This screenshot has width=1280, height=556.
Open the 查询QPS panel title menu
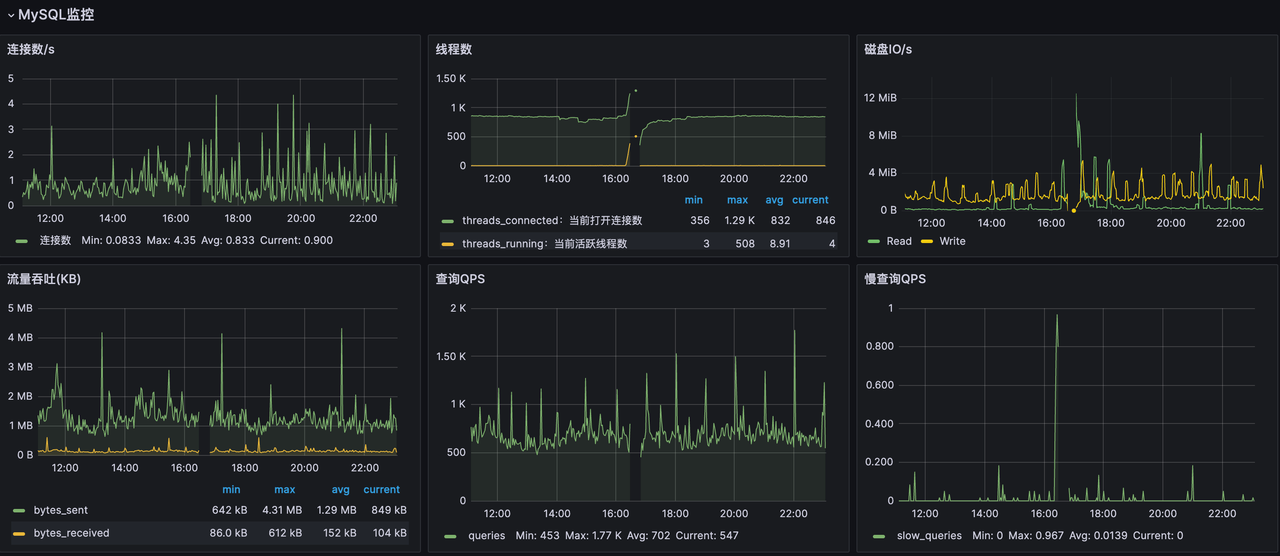pyautogui.click(x=460, y=279)
